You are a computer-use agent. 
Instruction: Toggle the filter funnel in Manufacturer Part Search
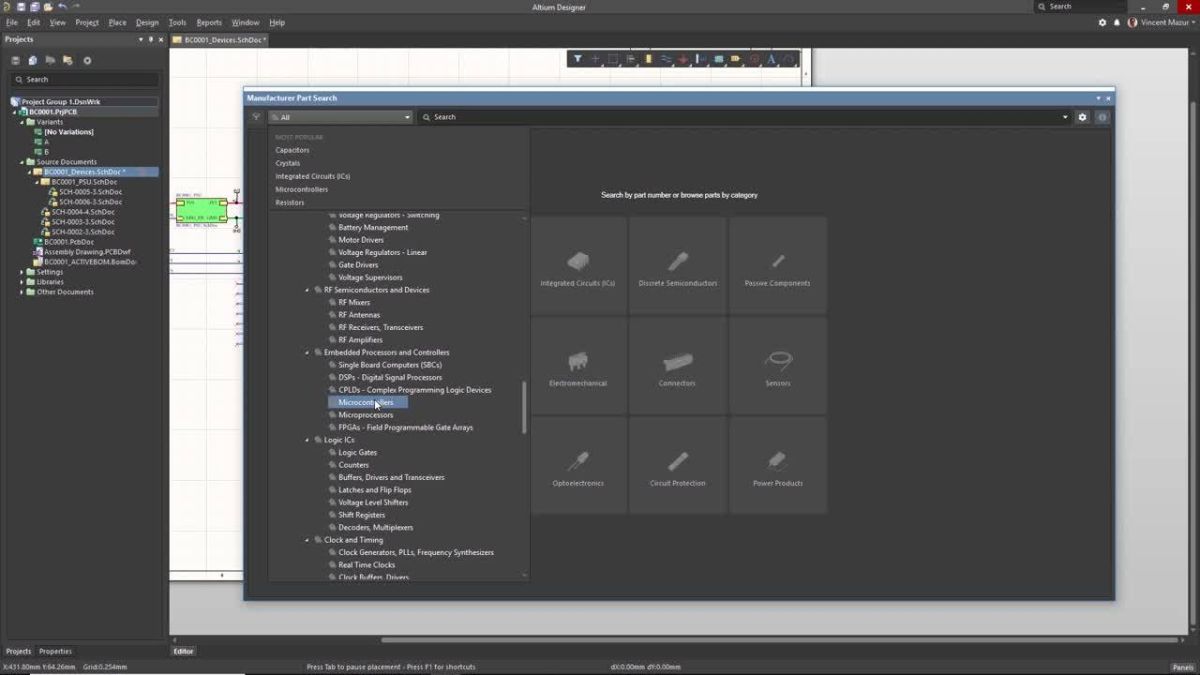tap(258, 117)
